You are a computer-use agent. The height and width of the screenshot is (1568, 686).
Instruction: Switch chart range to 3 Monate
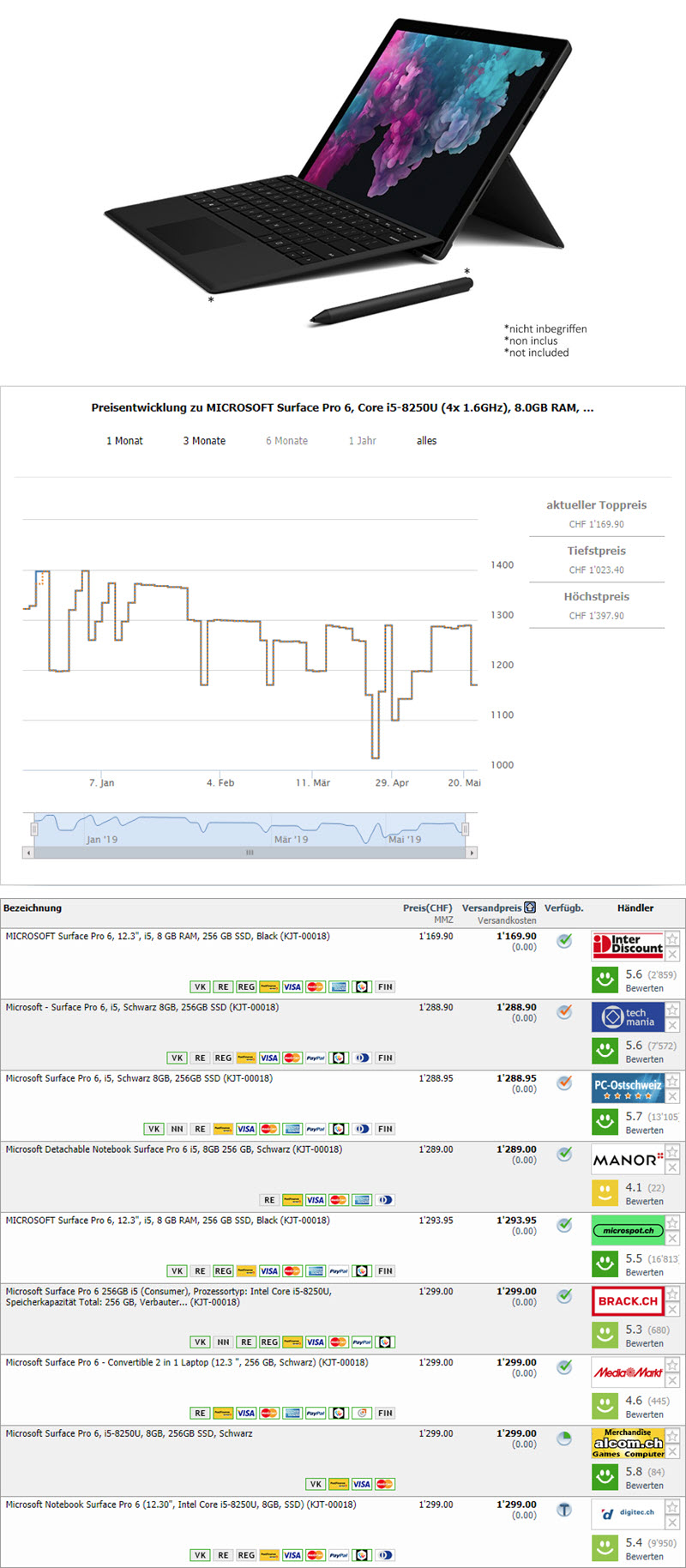point(204,441)
